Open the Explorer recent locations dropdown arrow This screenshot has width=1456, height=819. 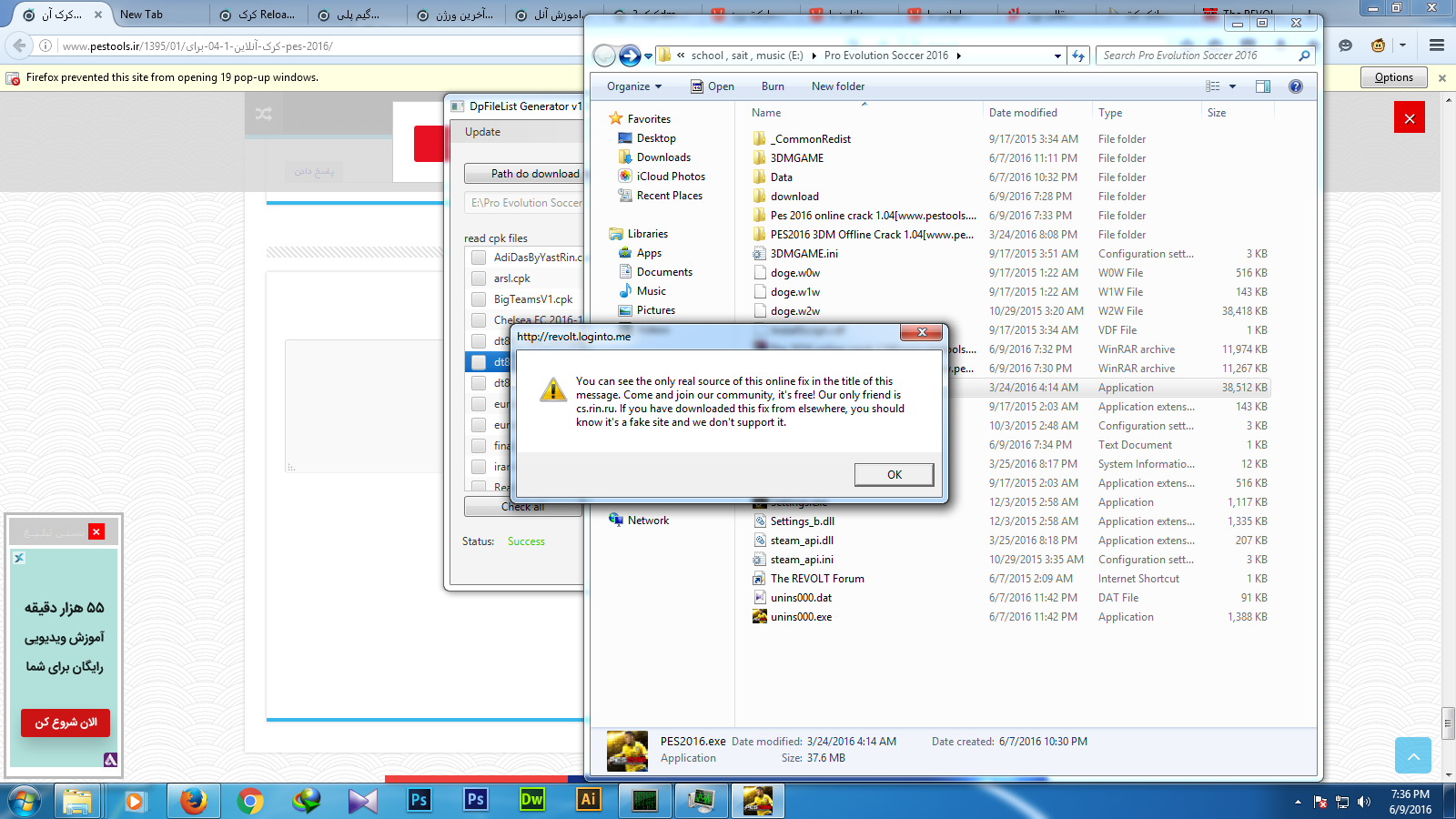coord(648,56)
